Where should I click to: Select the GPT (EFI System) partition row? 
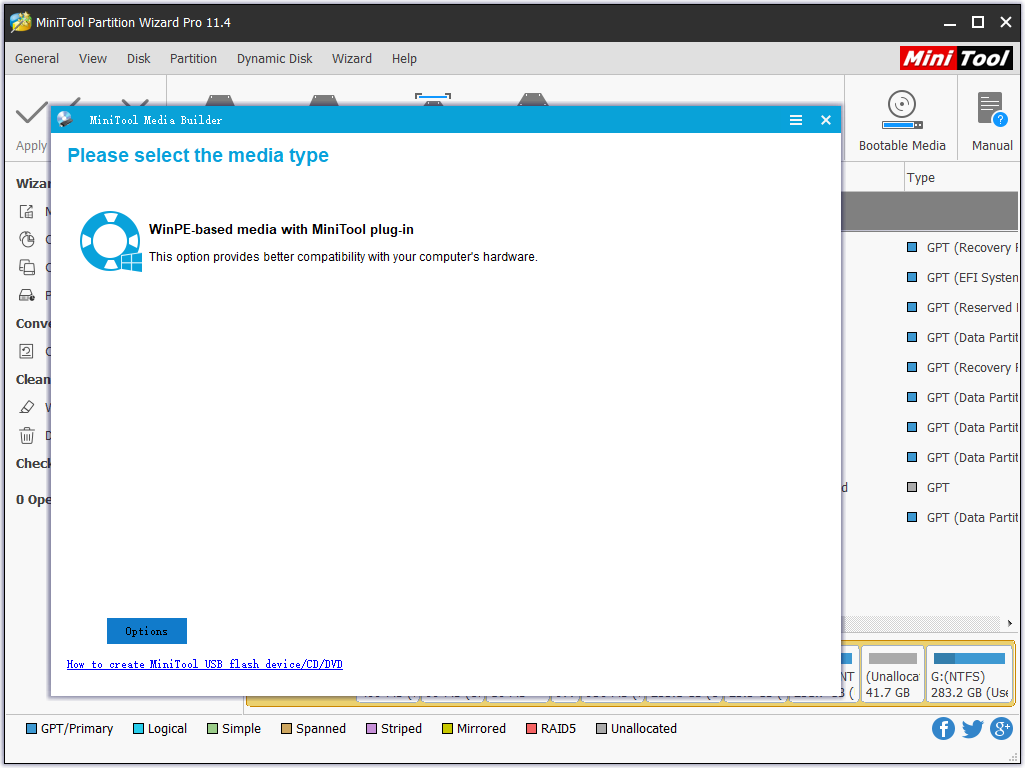[962, 278]
